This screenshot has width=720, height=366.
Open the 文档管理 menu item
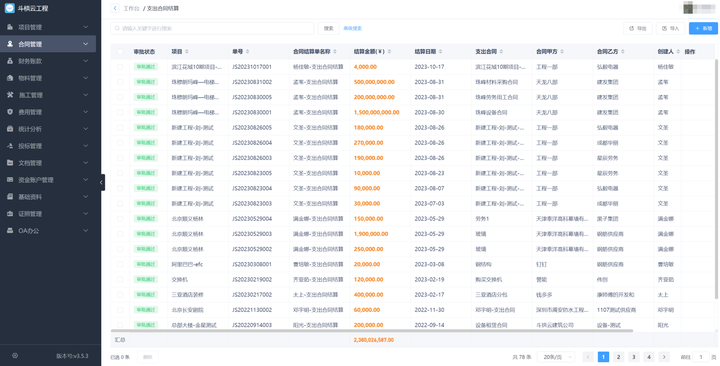(x=48, y=163)
